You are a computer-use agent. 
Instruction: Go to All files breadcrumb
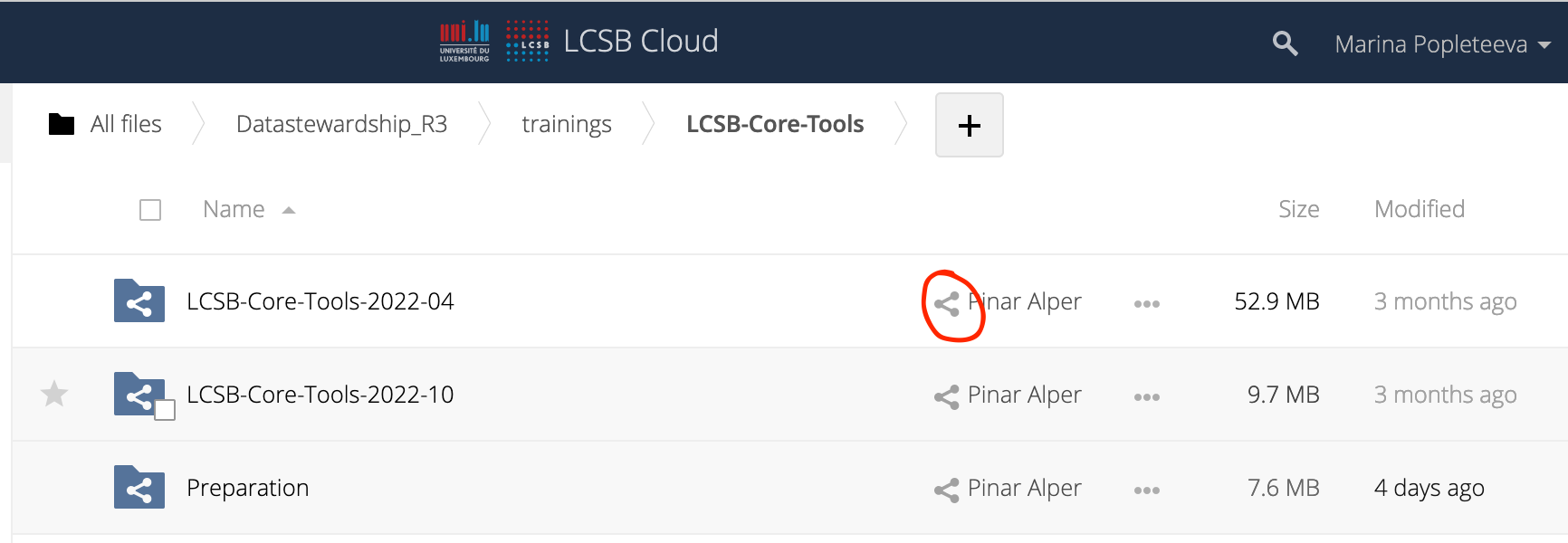click(125, 124)
